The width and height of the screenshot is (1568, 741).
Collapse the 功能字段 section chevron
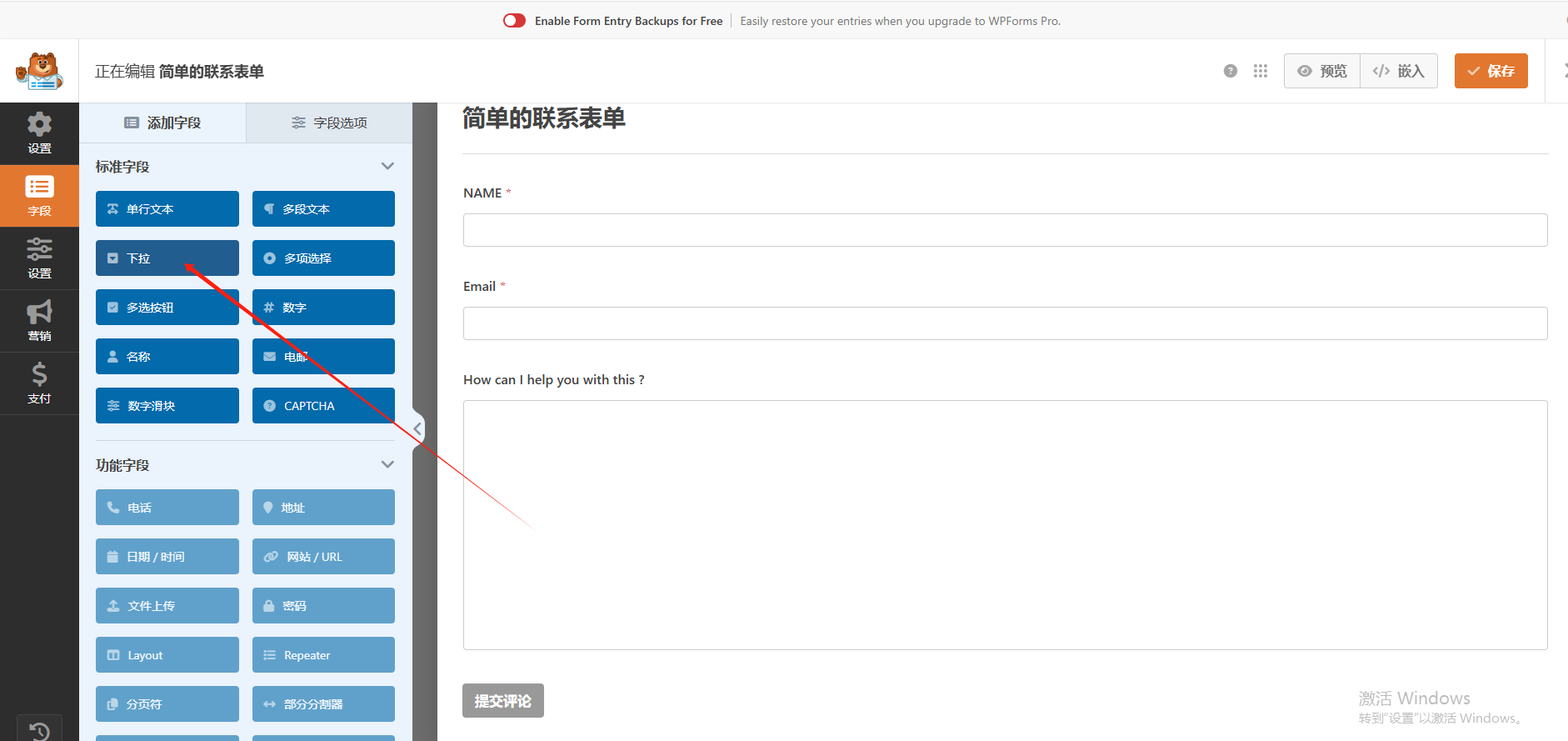pyautogui.click(x=387, y=464)
